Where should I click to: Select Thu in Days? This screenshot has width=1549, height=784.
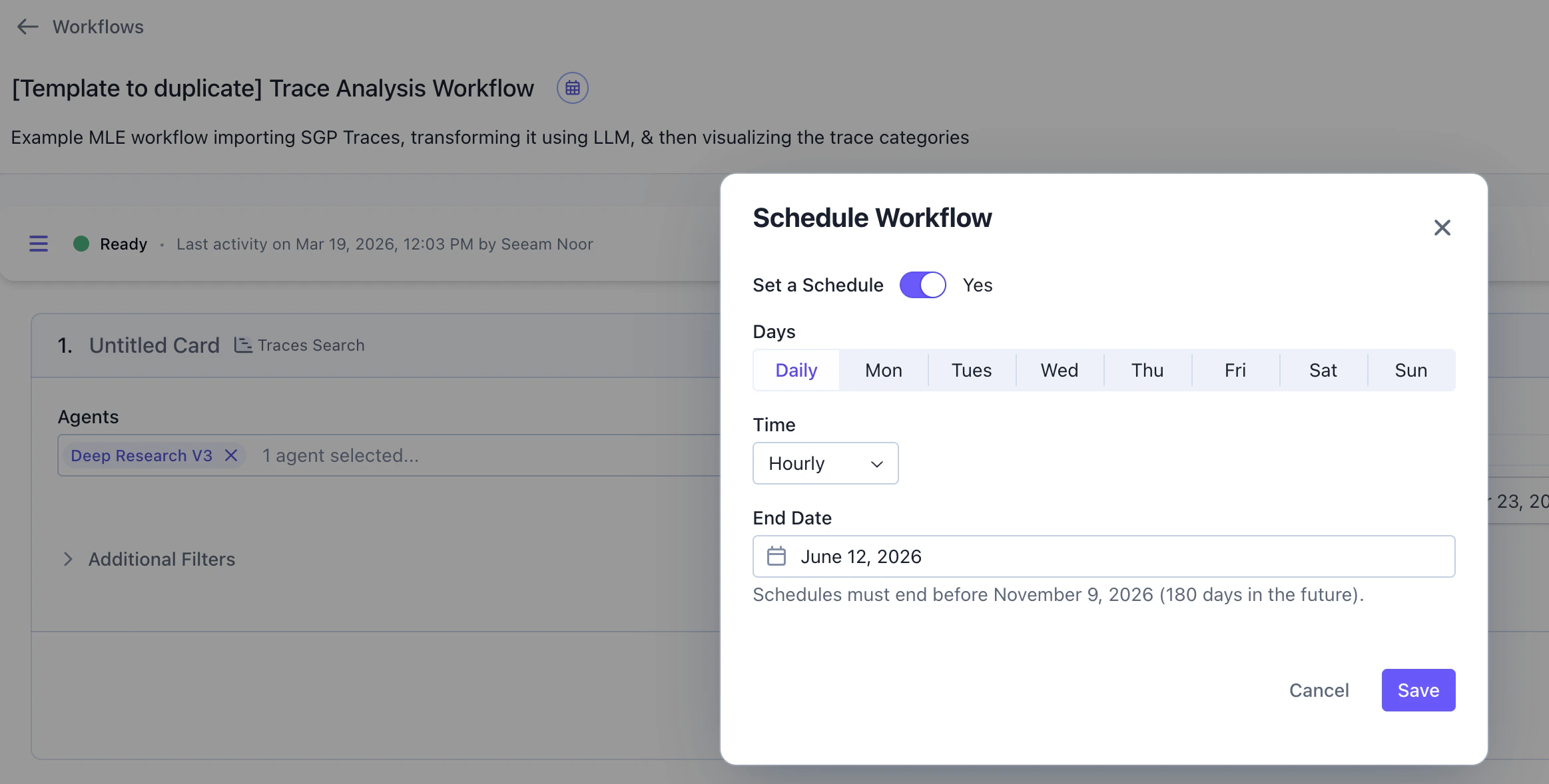point(1147,370)
